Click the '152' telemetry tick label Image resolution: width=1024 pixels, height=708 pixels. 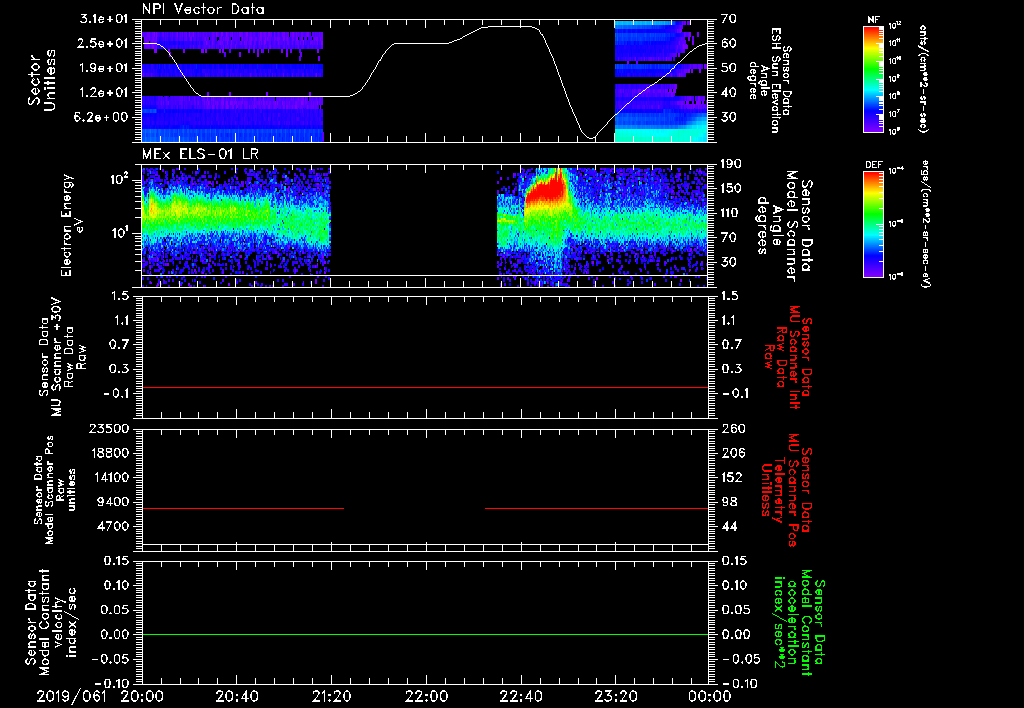click(733, 477)
